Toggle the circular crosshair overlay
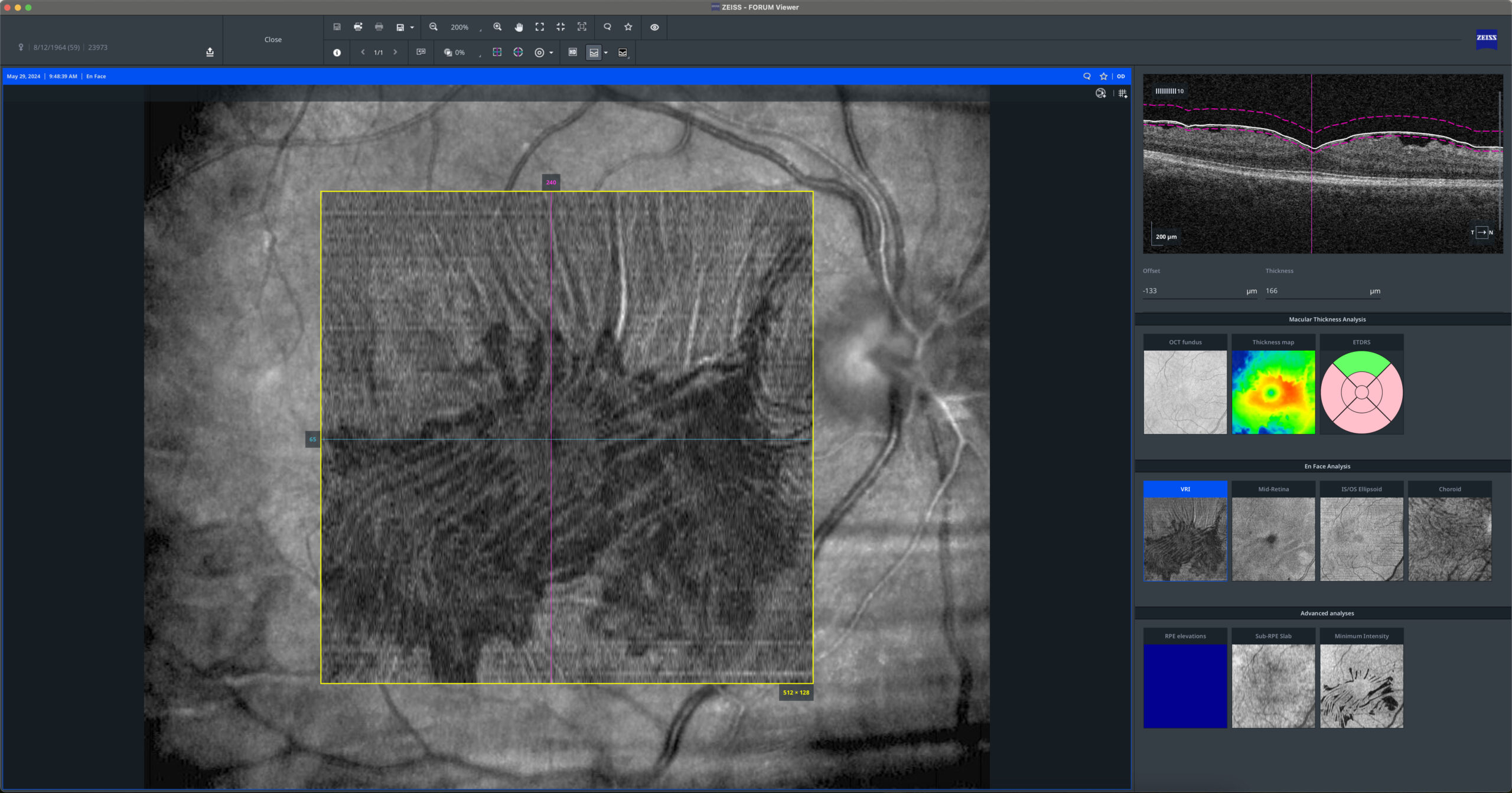Image resolution: width=1512 pixels, height=793 pixels. pyautogui.click(x=518, y=53)
